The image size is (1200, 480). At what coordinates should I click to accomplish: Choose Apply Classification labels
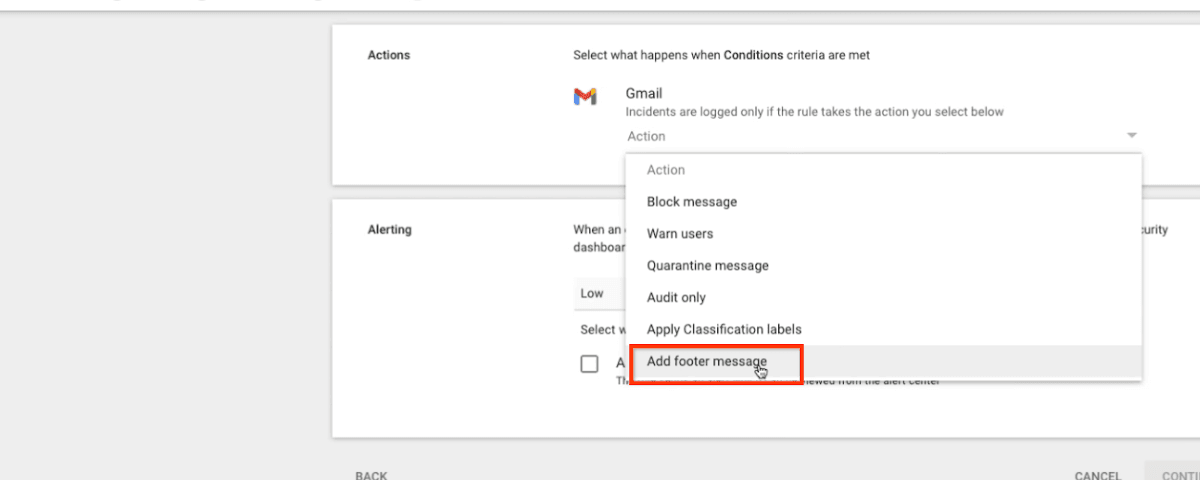coord(724,330)
